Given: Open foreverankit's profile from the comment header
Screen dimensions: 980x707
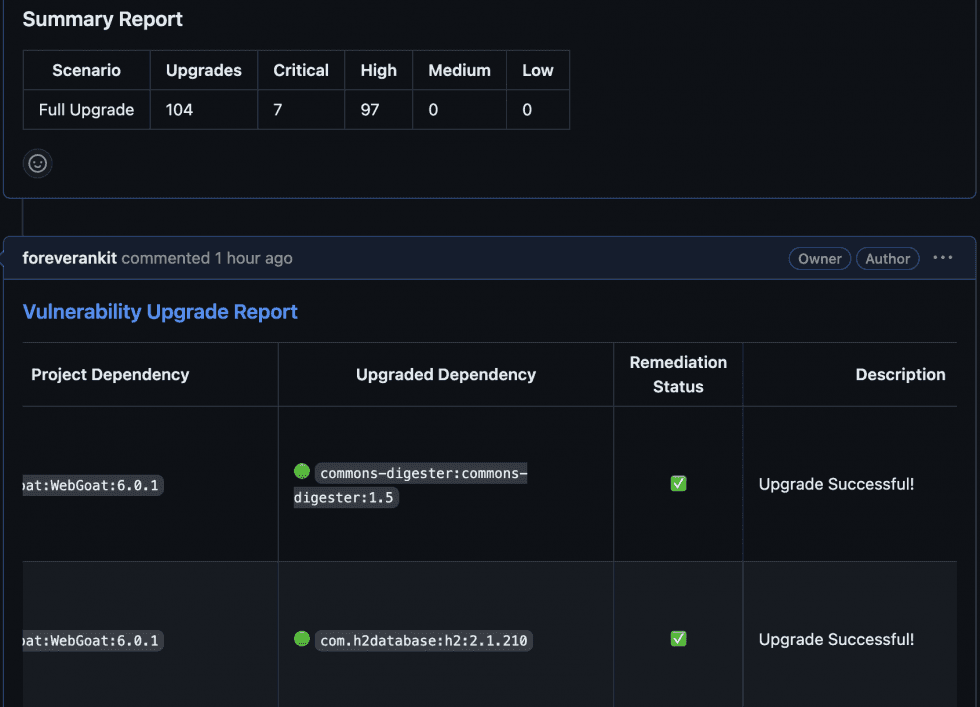Looking at the screenshot, I should tap(69, 258).
